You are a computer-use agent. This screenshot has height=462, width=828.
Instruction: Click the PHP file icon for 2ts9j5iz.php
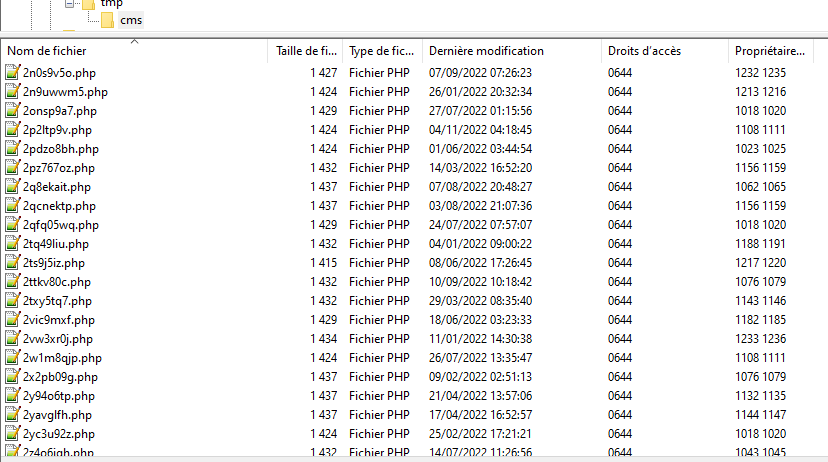click(13, 262)
